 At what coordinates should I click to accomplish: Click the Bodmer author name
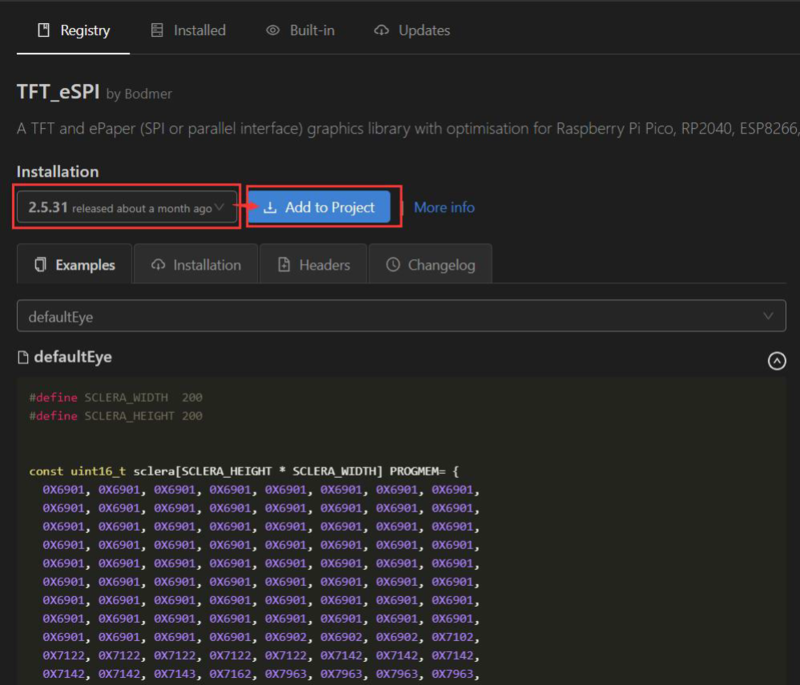click(148, 94)
